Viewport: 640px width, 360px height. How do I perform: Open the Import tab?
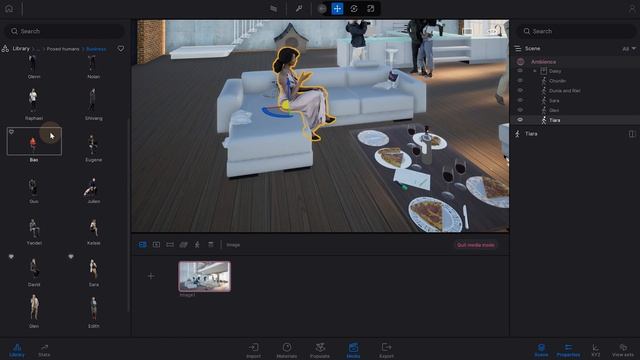[x=253, y=350]
